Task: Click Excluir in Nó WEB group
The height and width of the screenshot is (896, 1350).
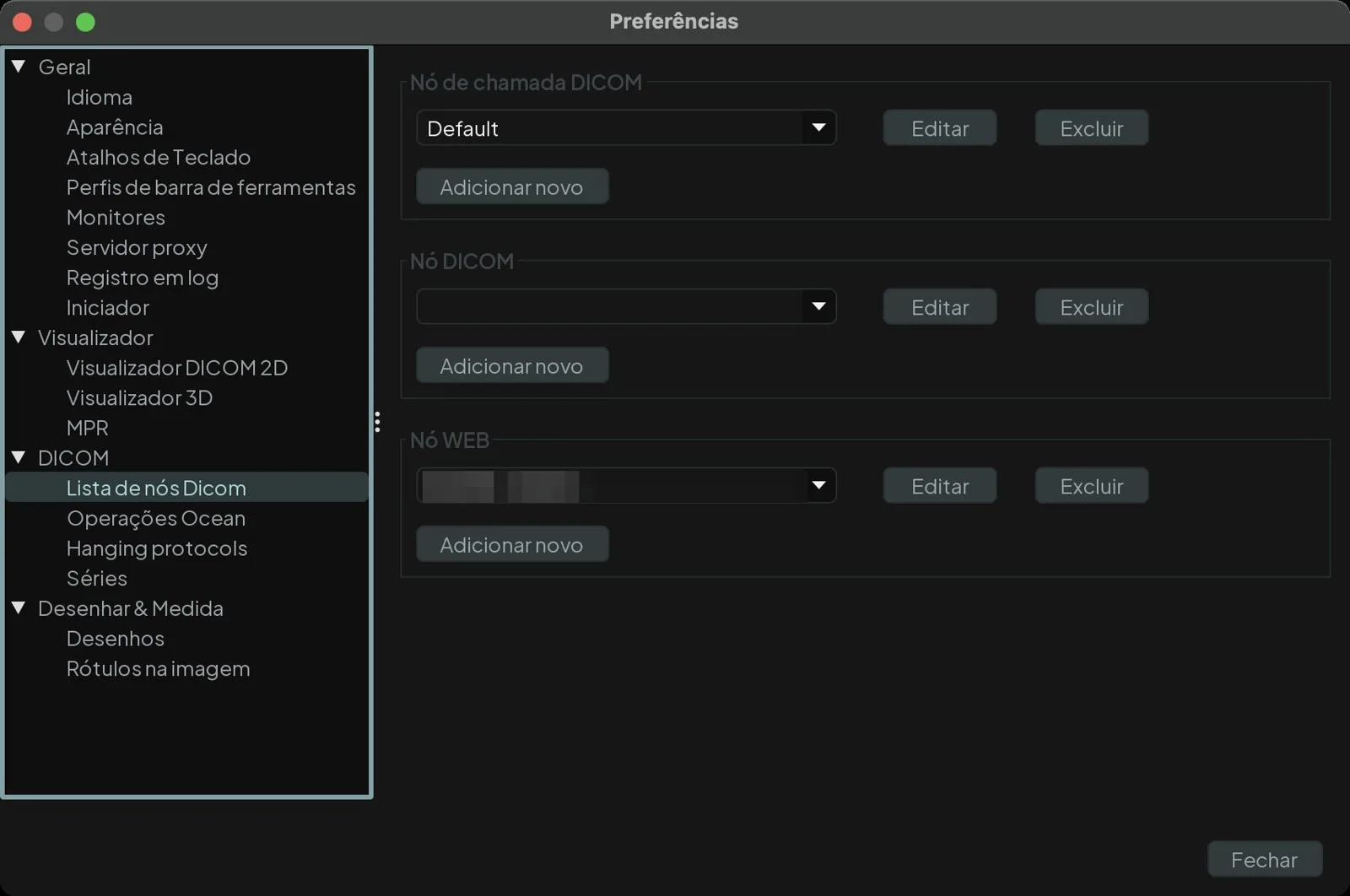Action: (1092, 486)
